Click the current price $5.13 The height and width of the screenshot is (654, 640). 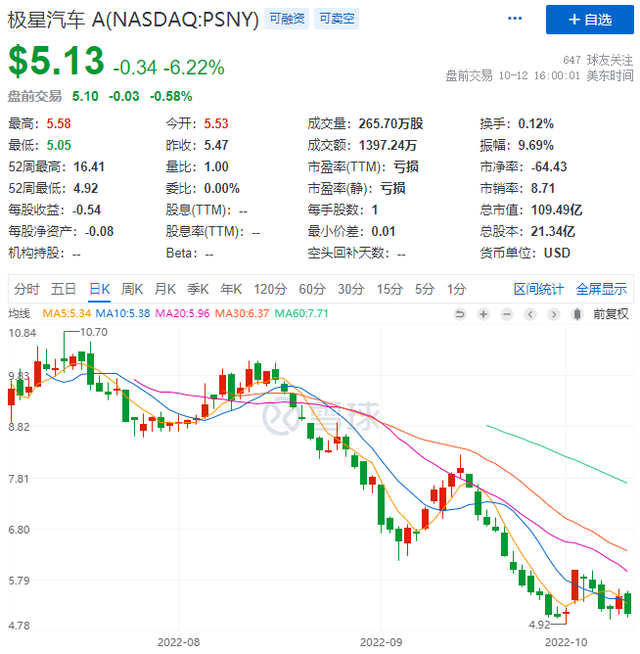(x=56, y=61)
